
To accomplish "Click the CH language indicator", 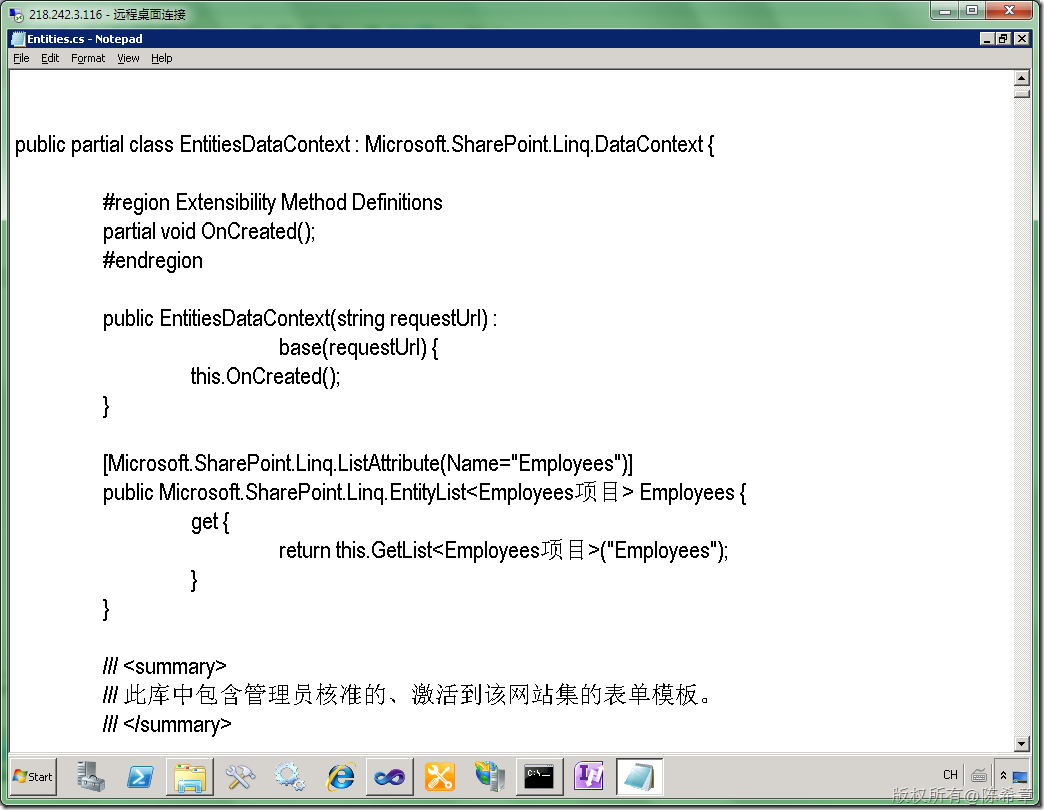I will click(x=950, y=775).
